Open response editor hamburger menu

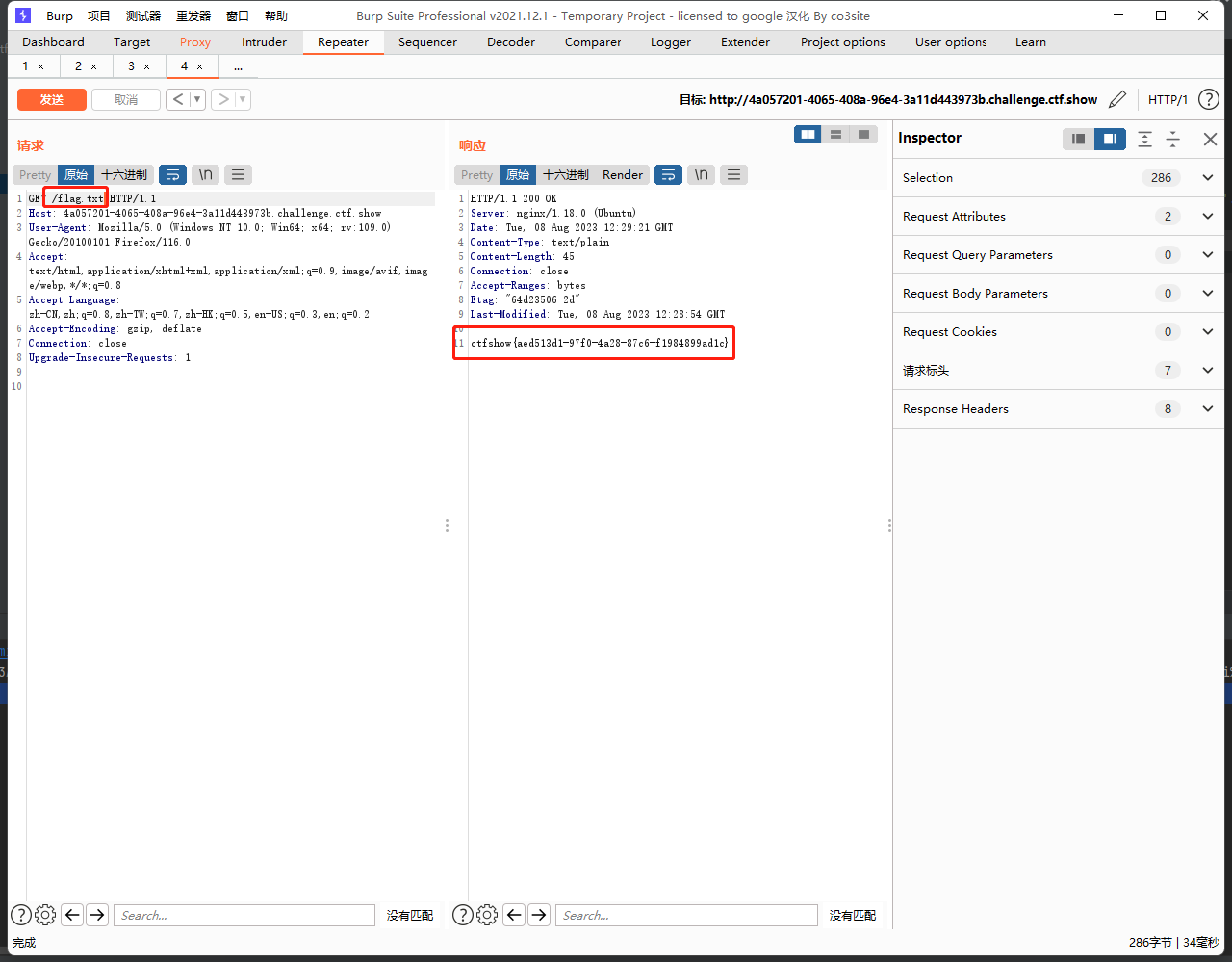pyautogui.click(x=733, y=174)
